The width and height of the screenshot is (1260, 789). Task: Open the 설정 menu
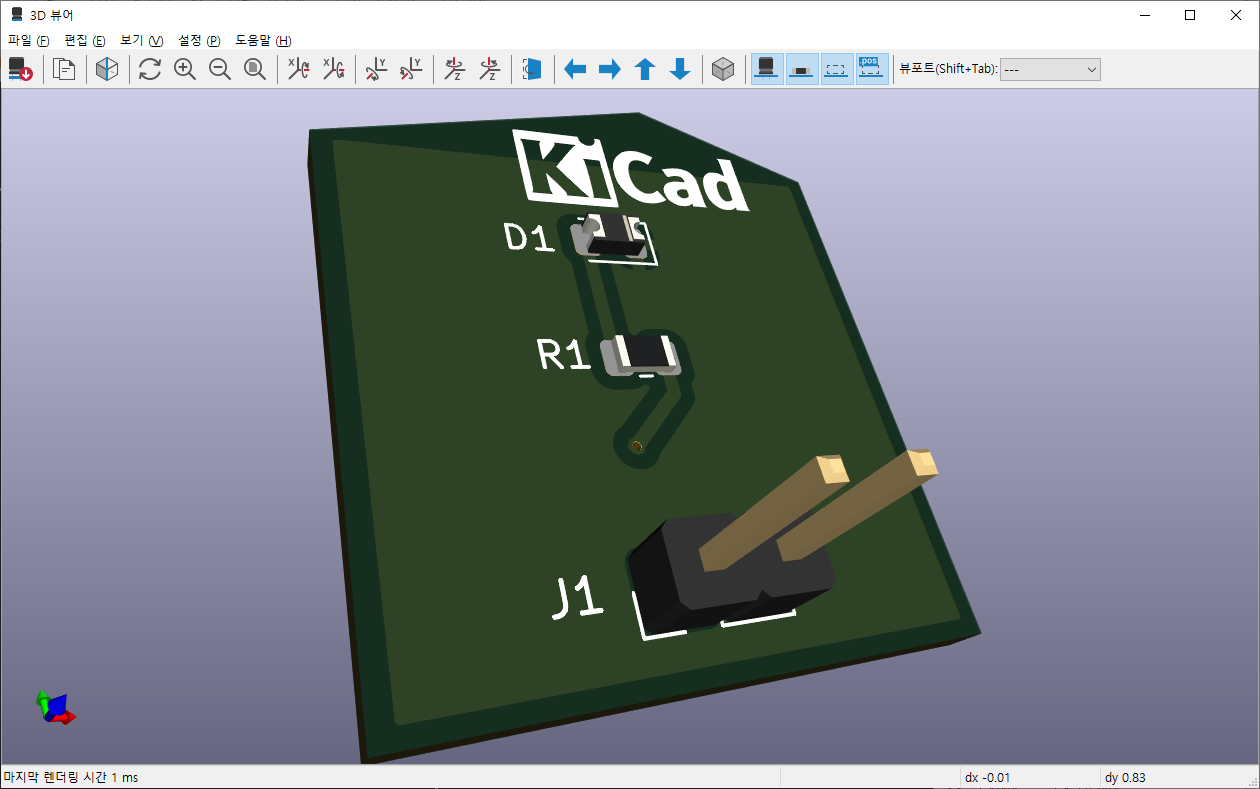coord(199,41)
